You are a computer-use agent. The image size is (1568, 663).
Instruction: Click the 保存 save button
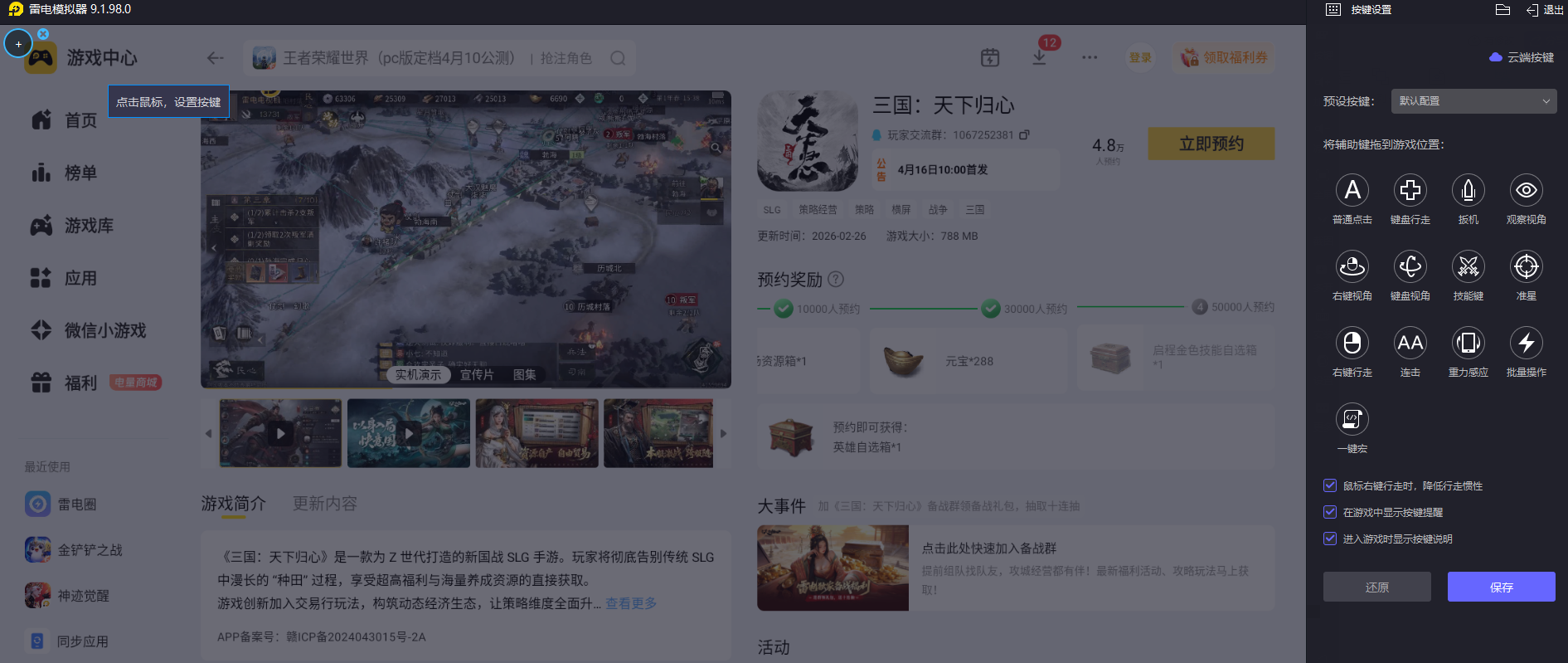tap(1502, 587)
